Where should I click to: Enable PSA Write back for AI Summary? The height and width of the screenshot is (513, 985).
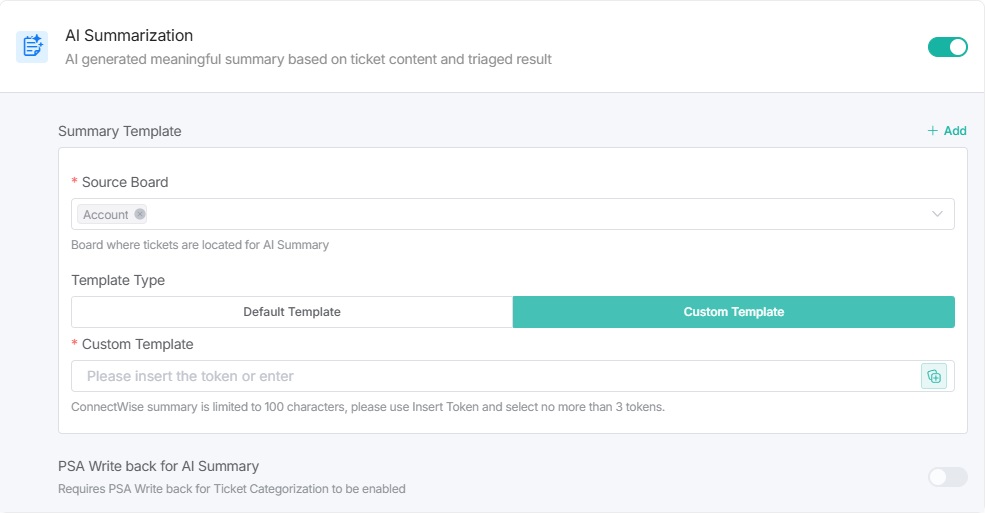(x=947, y=477)
